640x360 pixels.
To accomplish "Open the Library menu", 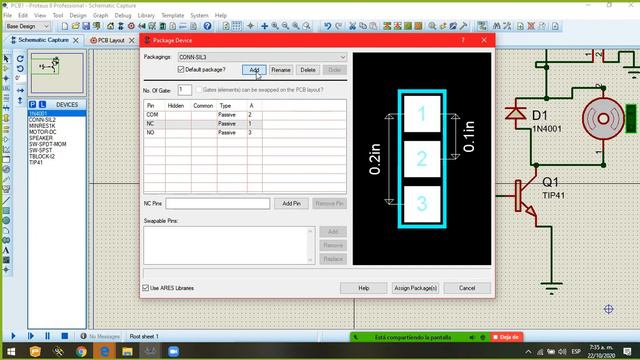I will click(x=146, y=16).
